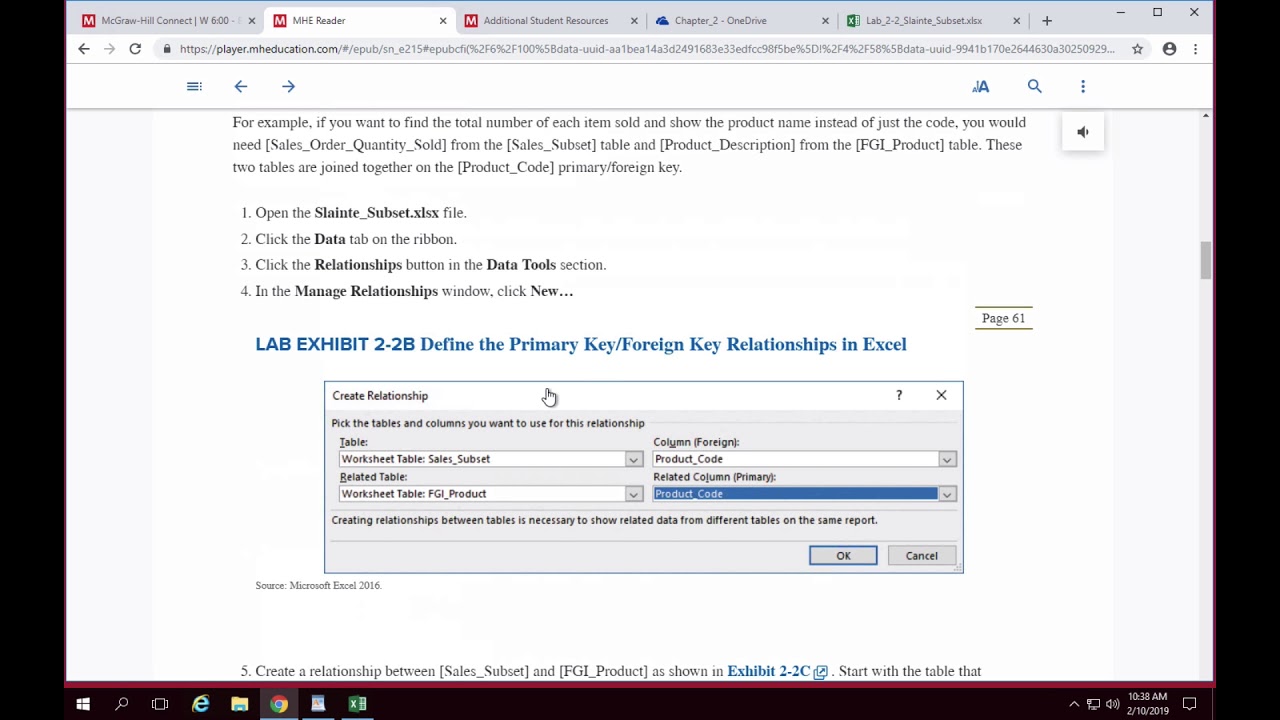Click browser forward button
This screenshot has height=720, width=1280.
coord(109,49)
